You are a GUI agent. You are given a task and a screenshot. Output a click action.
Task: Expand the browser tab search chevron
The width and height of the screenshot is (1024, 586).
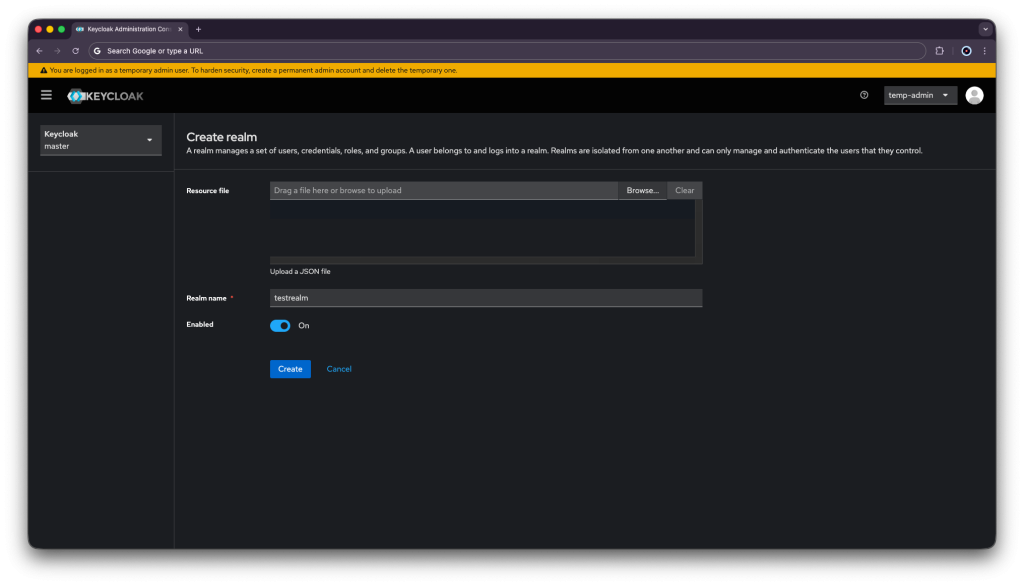(x=984, y=29)
